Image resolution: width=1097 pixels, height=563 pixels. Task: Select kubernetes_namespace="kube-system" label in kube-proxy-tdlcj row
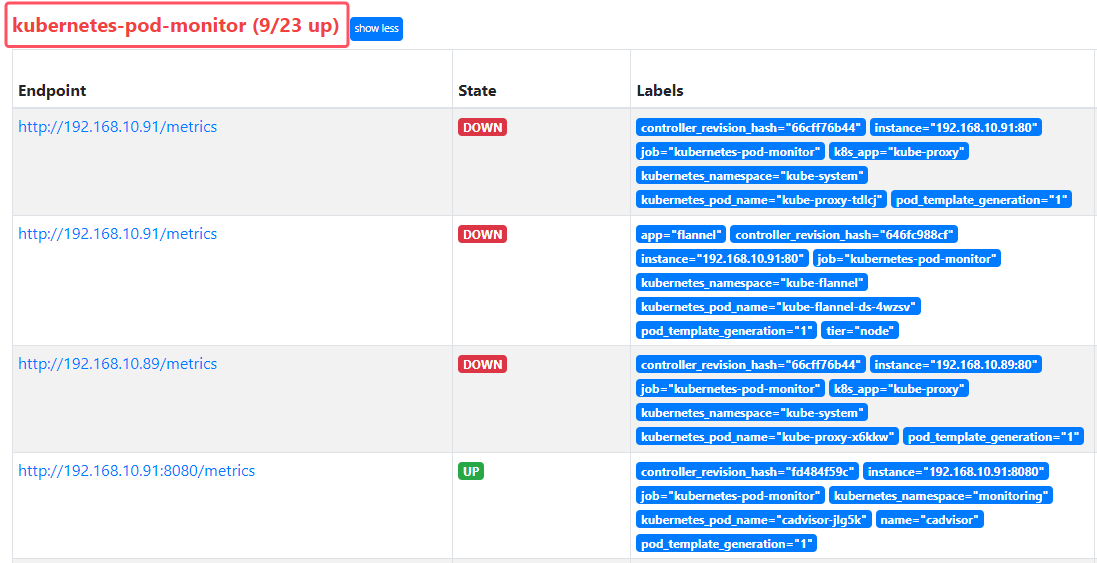752,176
